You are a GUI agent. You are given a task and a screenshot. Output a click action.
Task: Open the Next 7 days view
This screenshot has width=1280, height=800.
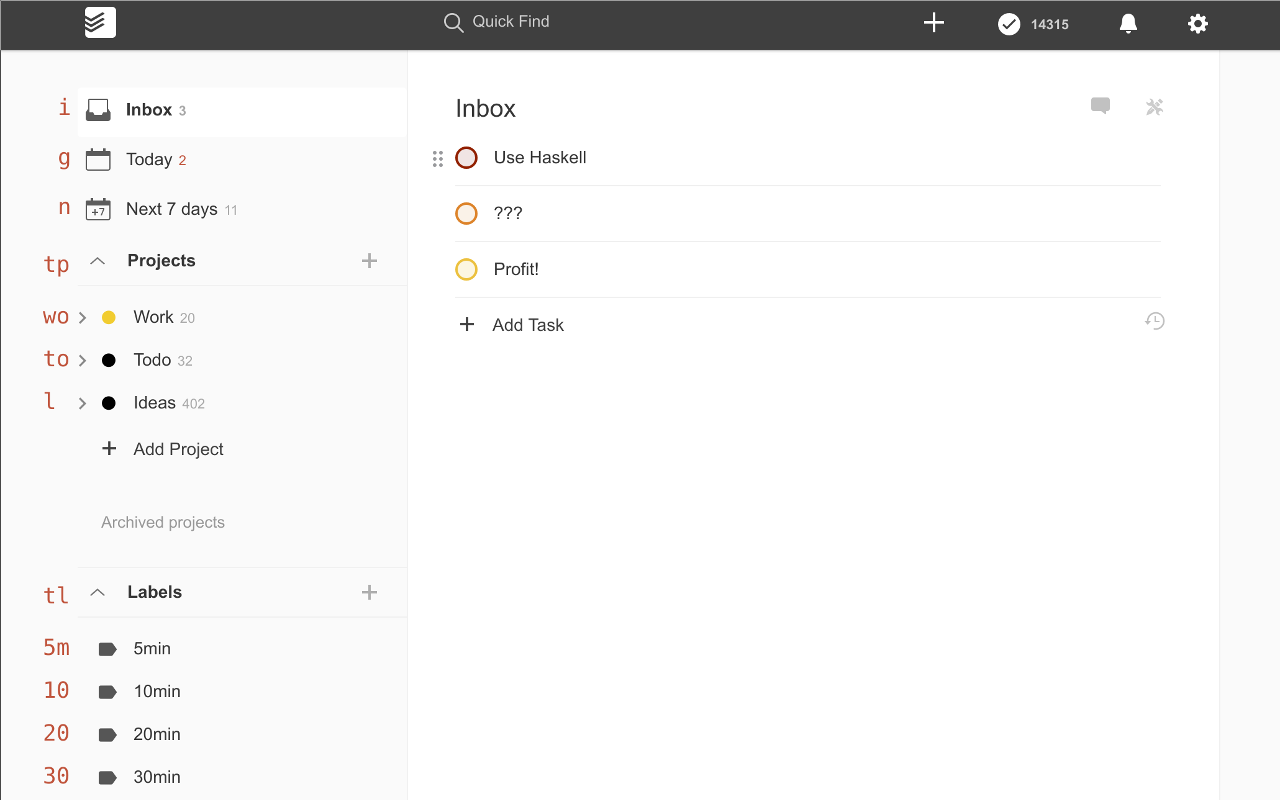pos(170,209)
